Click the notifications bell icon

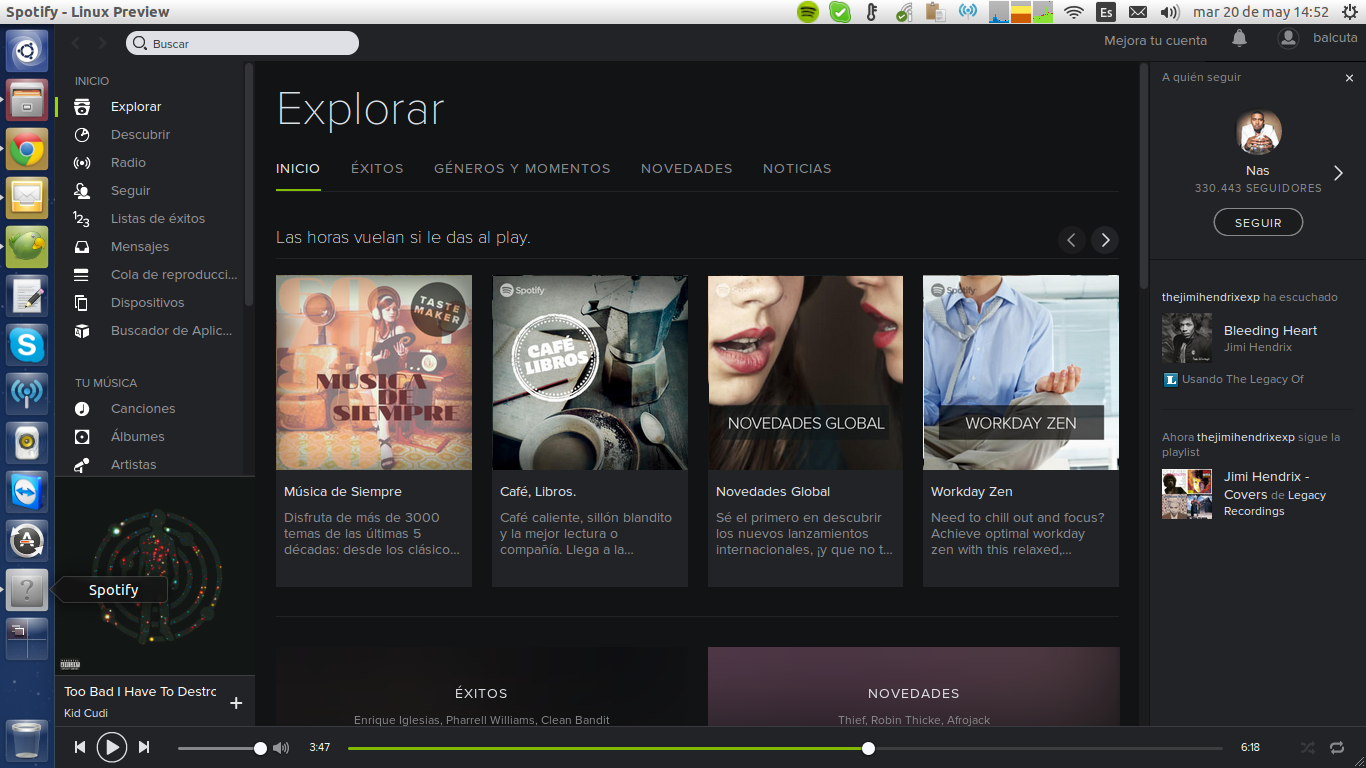(1239, 39)
